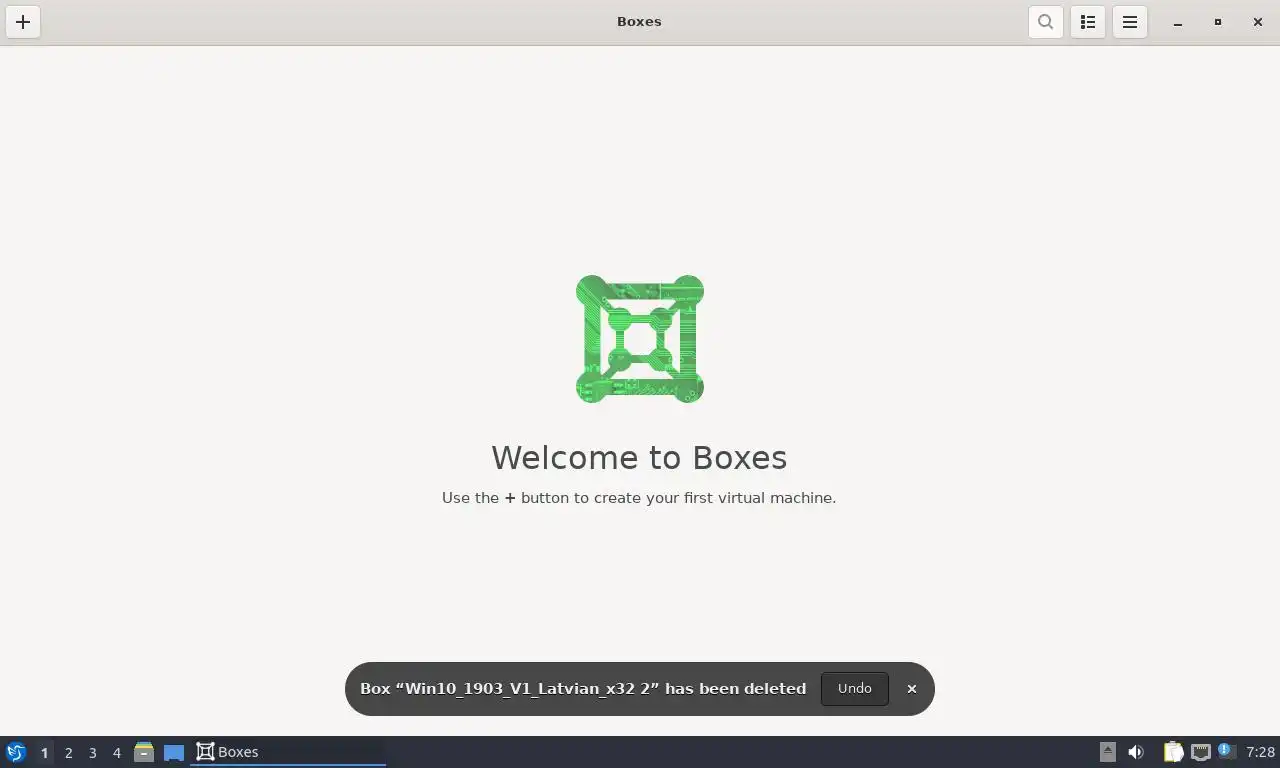The width and height of the screenshot is (1280, 768).
Task: Switch to workspace 4
Action: tap(116, 753)
